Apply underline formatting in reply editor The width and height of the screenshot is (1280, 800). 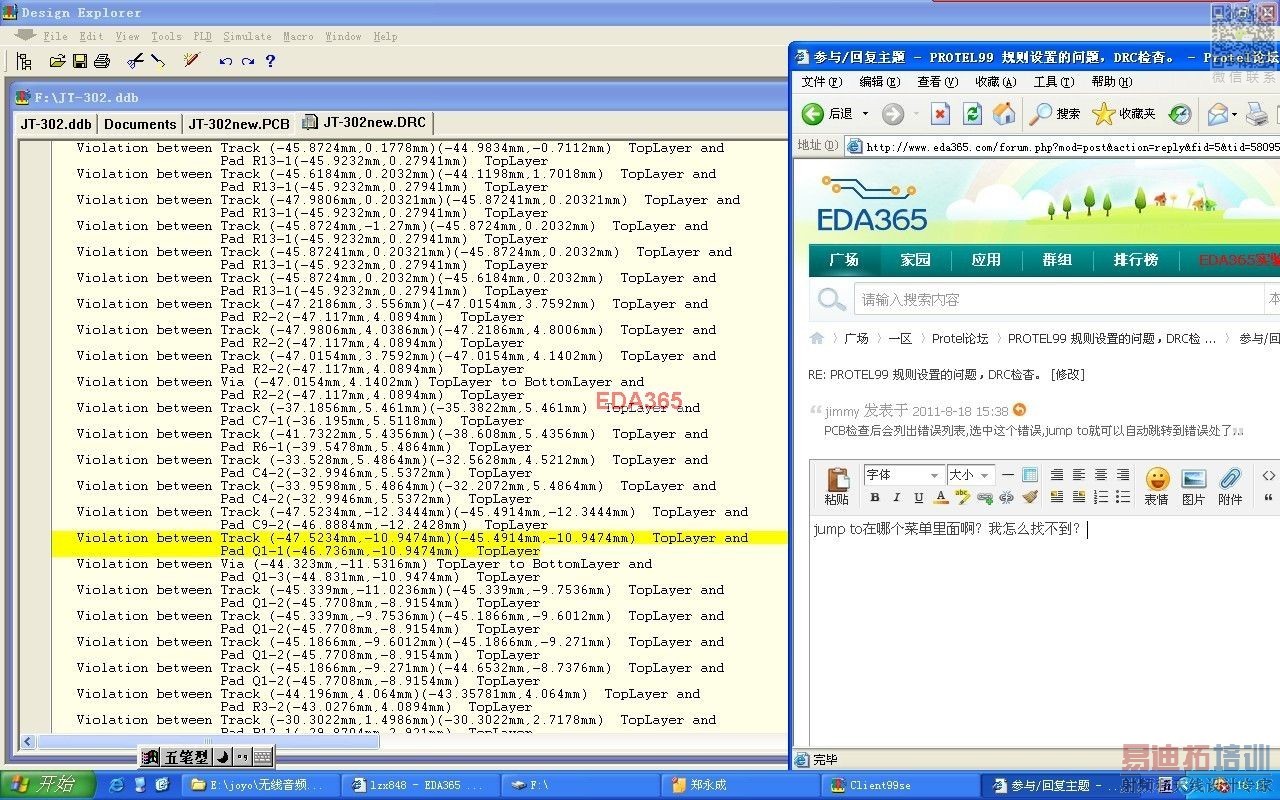point(919,497)
